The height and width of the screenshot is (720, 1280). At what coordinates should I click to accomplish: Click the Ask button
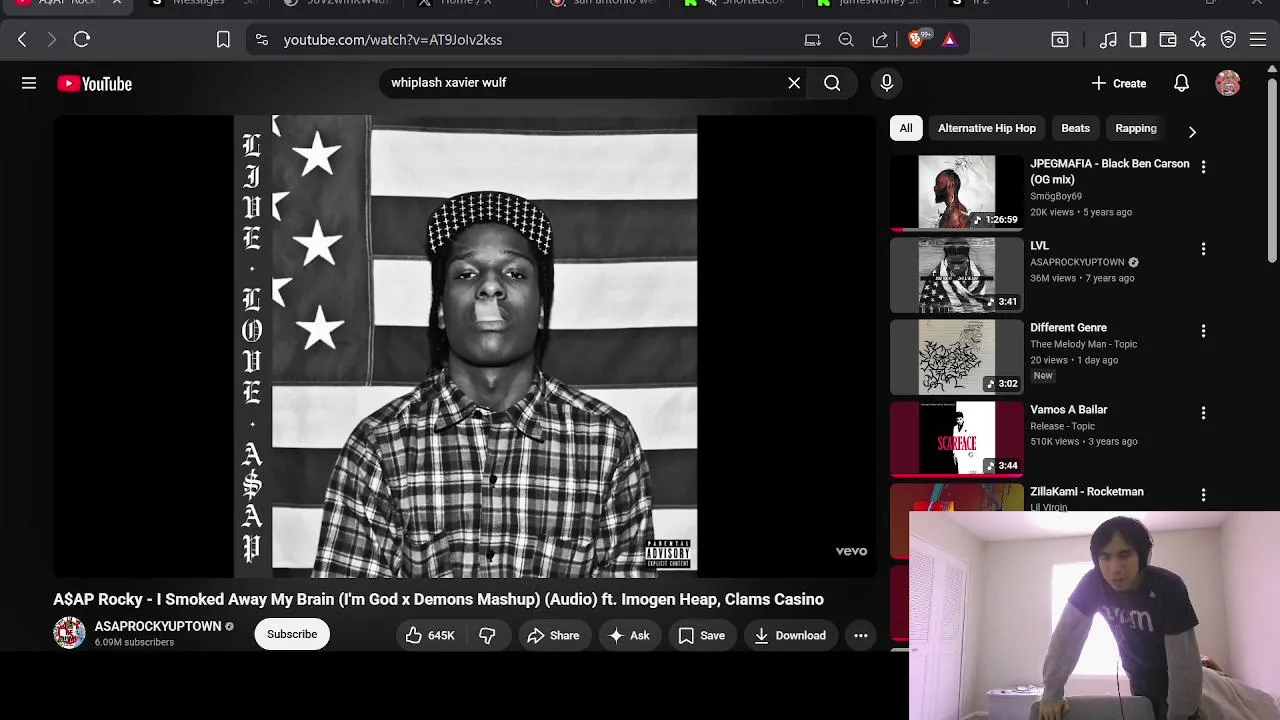(x=629, y=635)
